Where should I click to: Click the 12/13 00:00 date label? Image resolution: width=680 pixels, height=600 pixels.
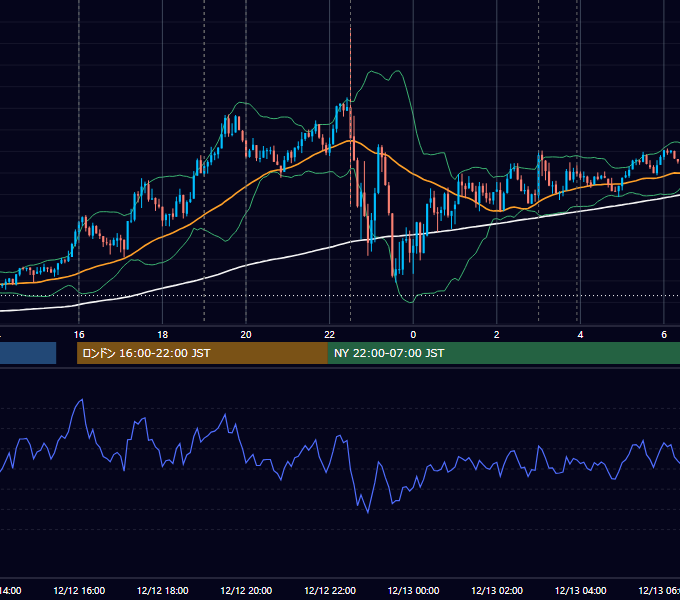pos(413,590)
